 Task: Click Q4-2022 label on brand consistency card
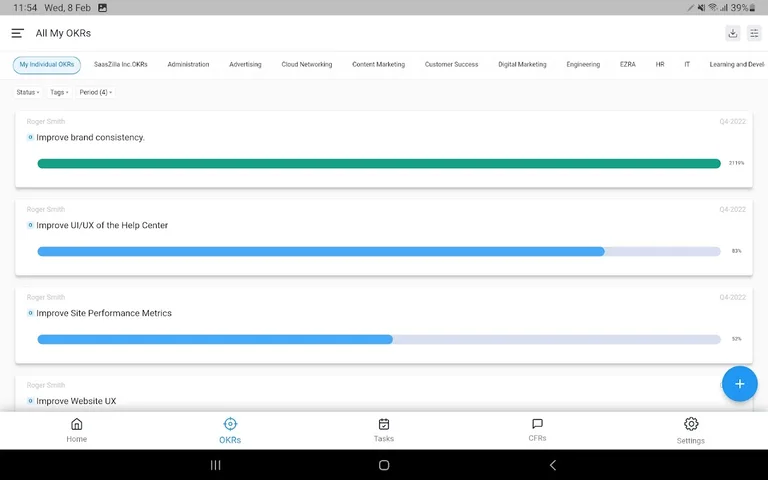732,121
